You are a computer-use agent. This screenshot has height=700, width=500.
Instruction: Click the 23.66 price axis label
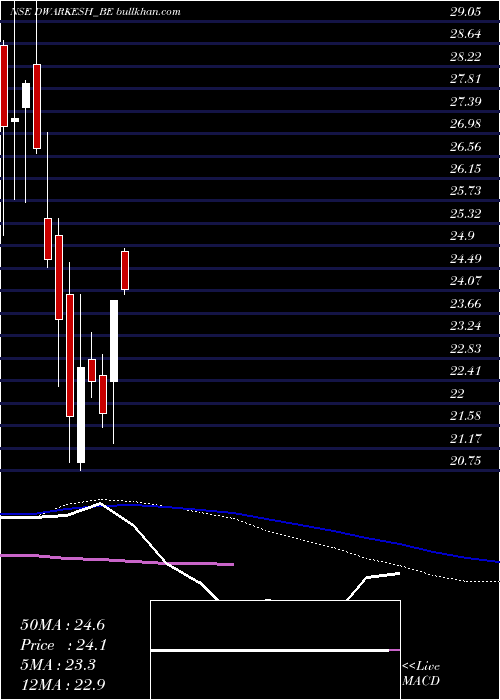466,304
